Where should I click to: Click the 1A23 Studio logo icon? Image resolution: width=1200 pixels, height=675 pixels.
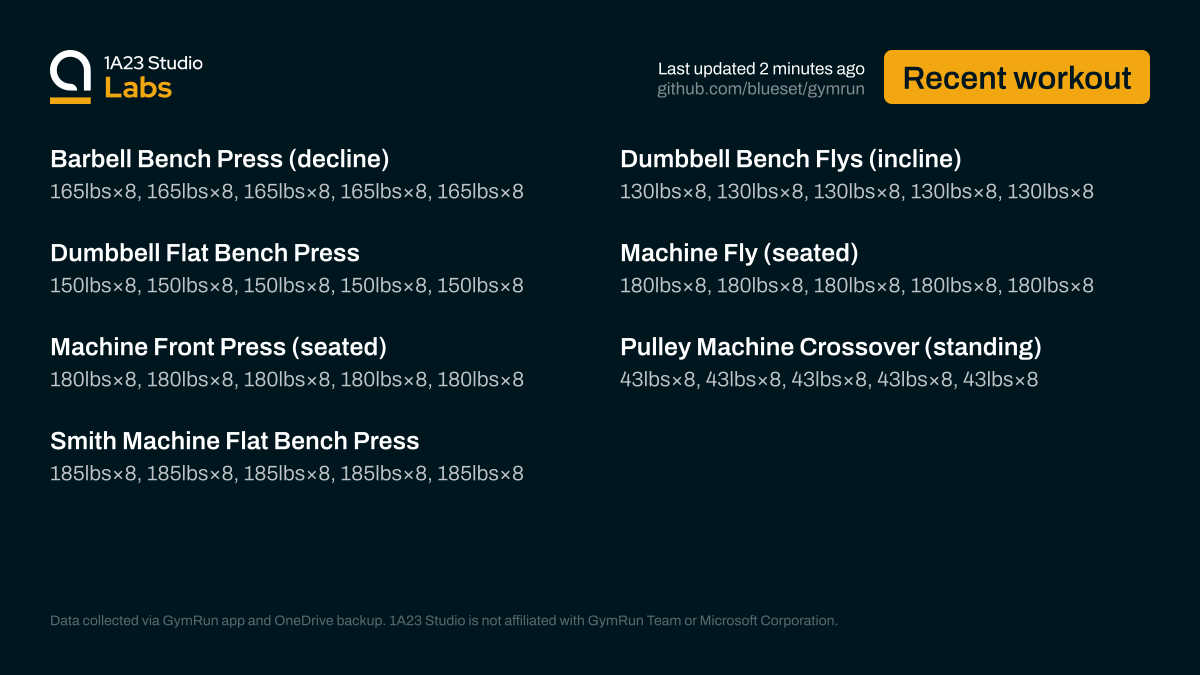71,77
